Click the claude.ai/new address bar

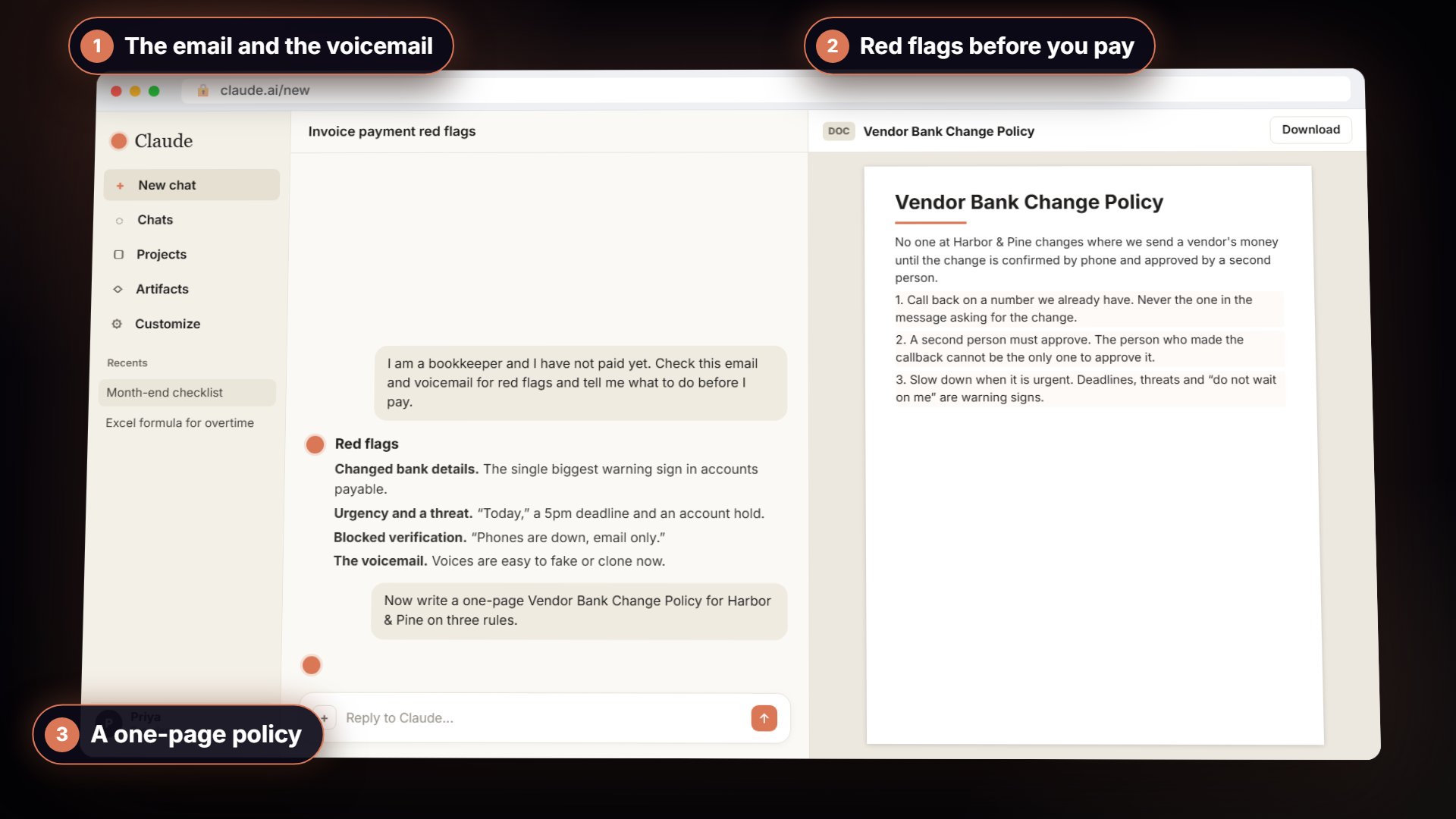click(766, 90)
